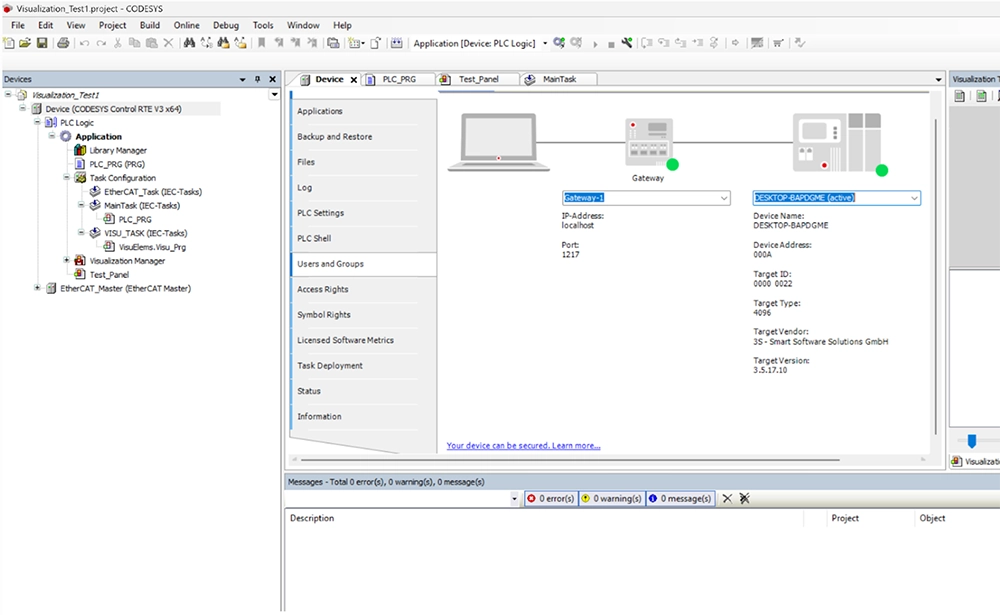The image size is (1000, 615).
Task: Switch to the Test_Panel tab
Action: (x=479, y=79)
